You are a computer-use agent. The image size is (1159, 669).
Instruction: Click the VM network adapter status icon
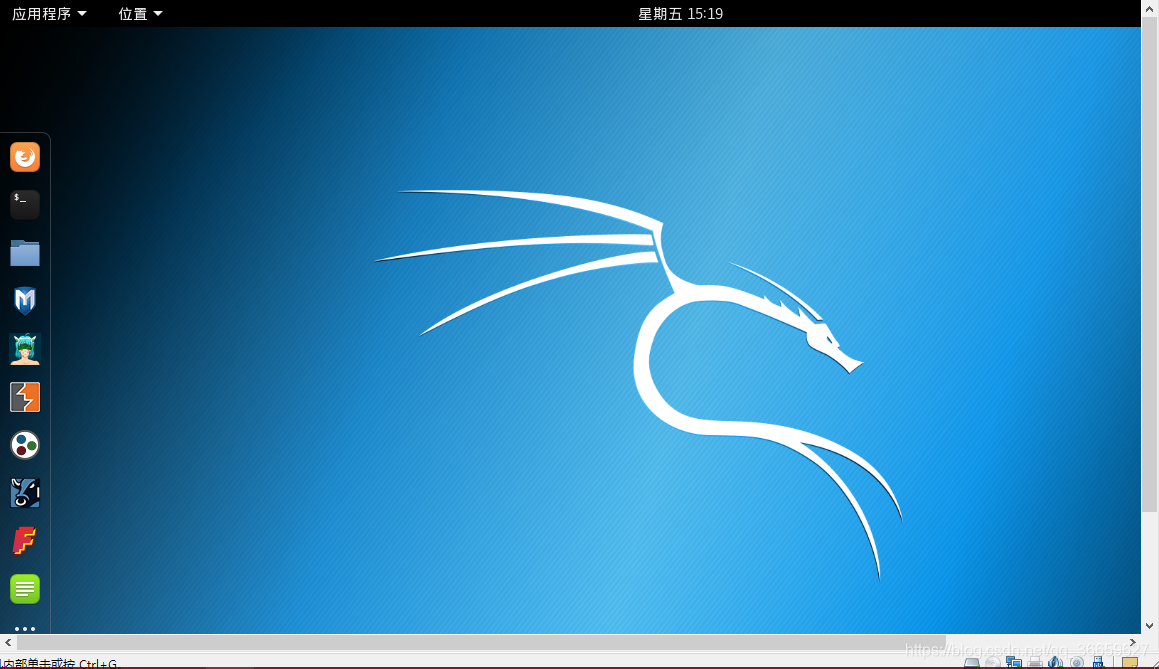[1013, 662]
